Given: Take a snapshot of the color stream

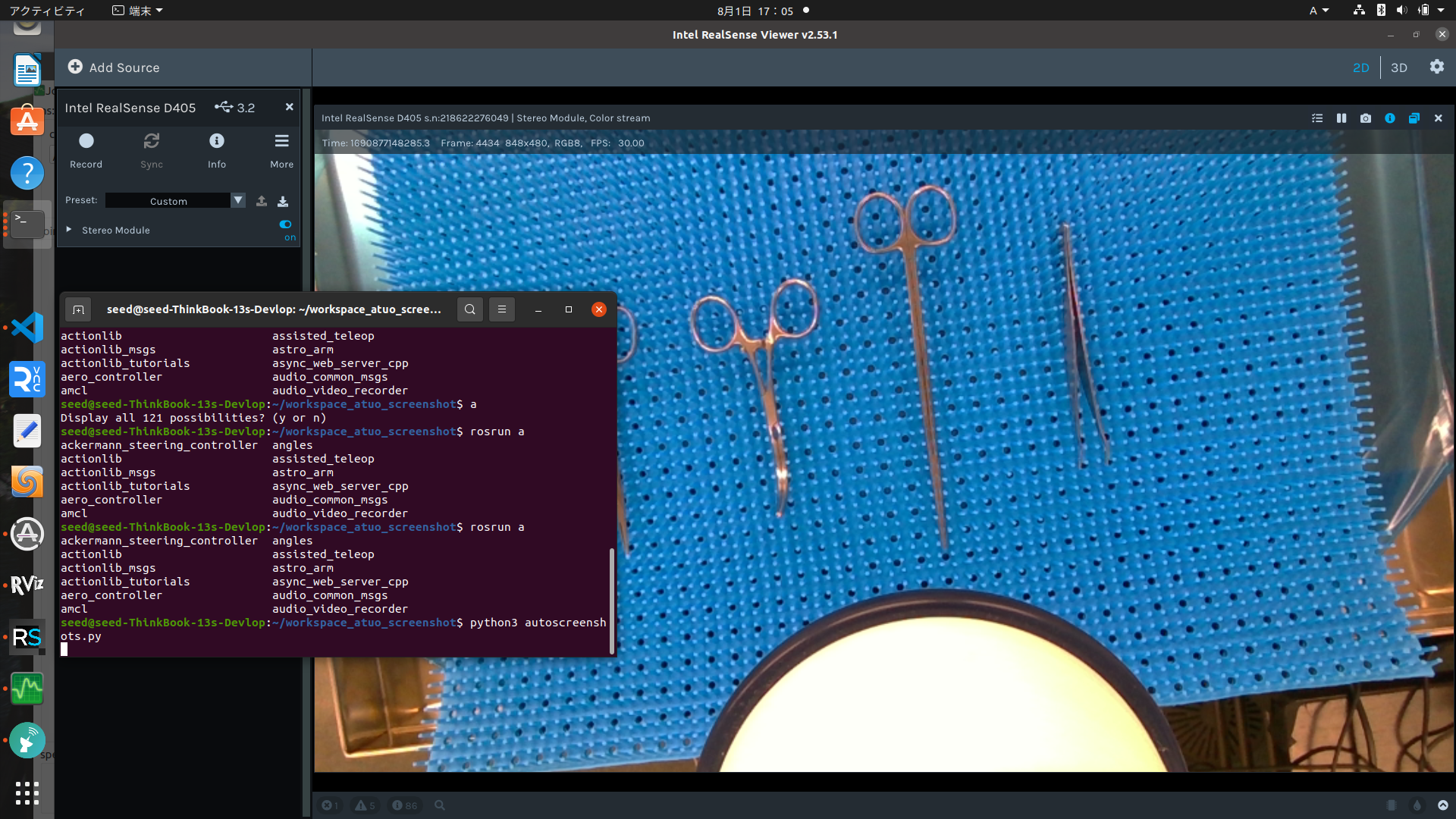Looking at the screenshot, I should pos(1366,118).
